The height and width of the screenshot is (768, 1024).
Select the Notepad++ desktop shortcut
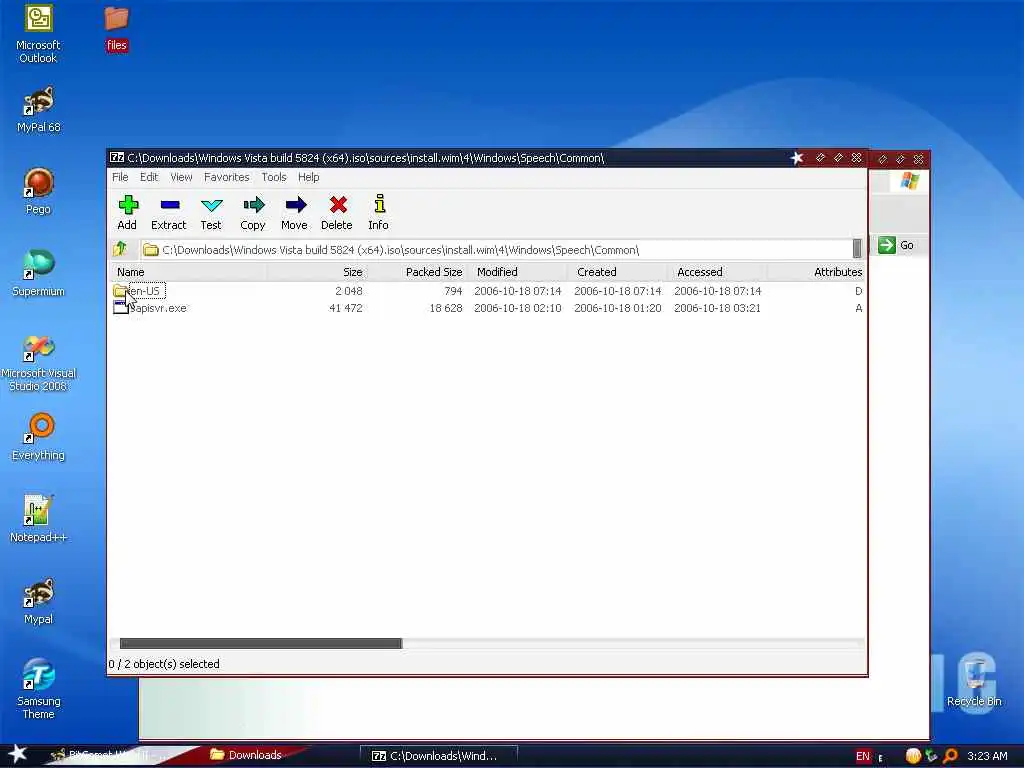(39, 519)
